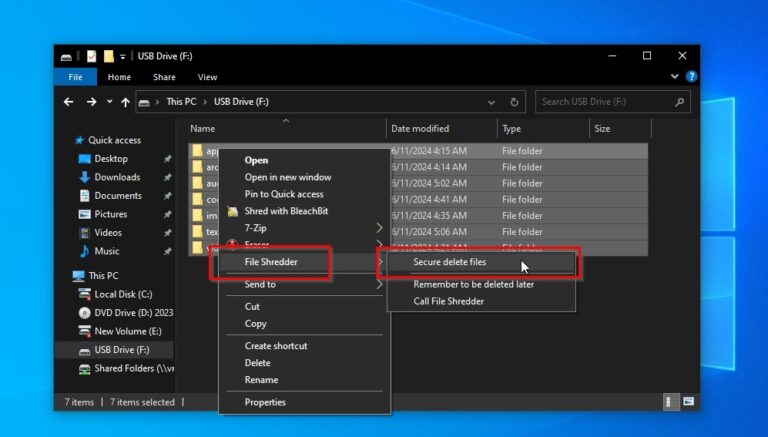The height and width of the screenshot is (437, 768).
Task: Switch to large icons view in status bar
Action: click(x=688, y=402)
